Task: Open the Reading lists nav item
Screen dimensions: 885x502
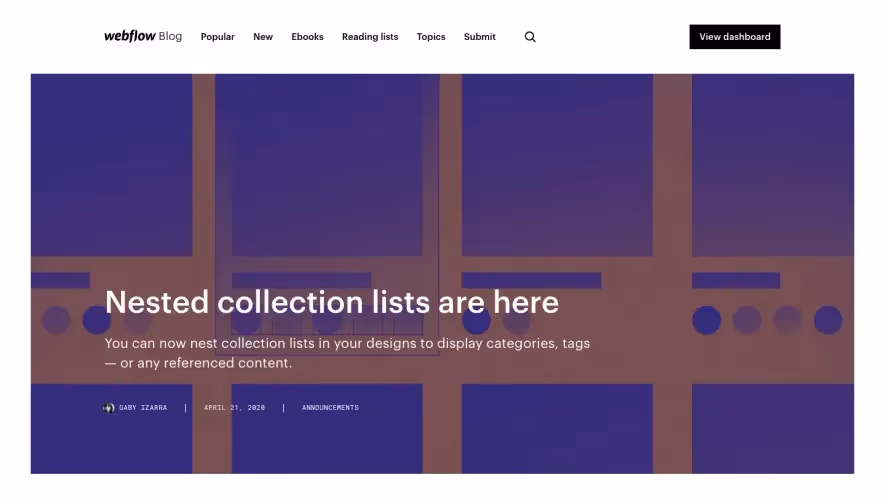Action: (370, 37)
